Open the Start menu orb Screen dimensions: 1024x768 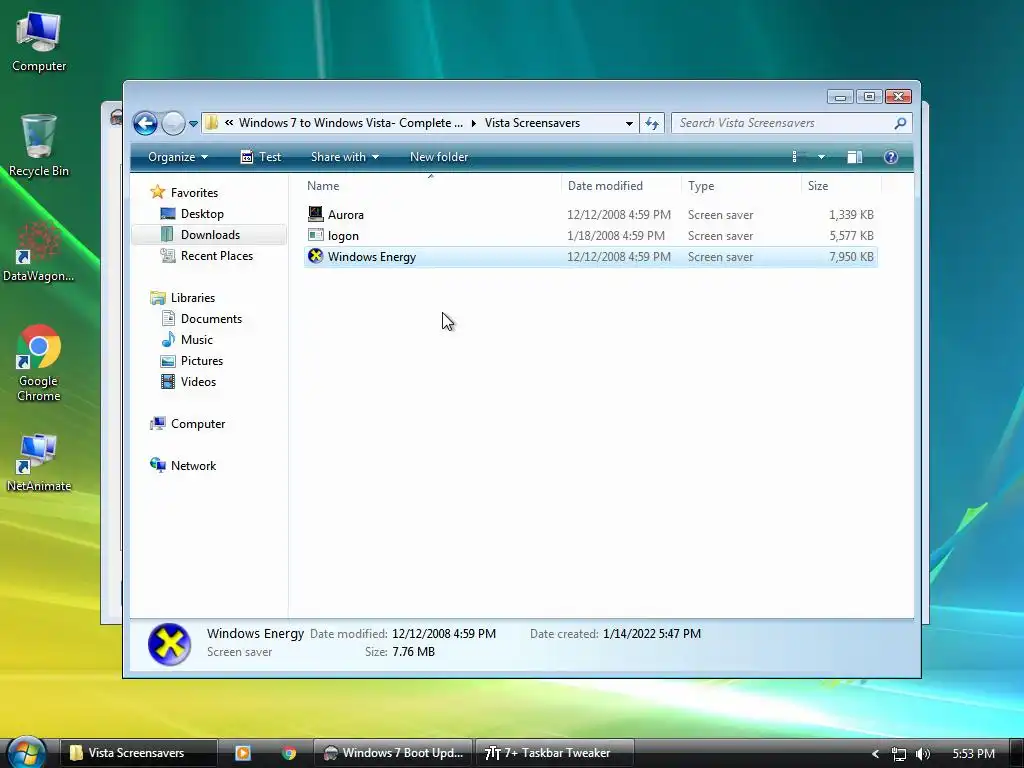tap(26, 752)
